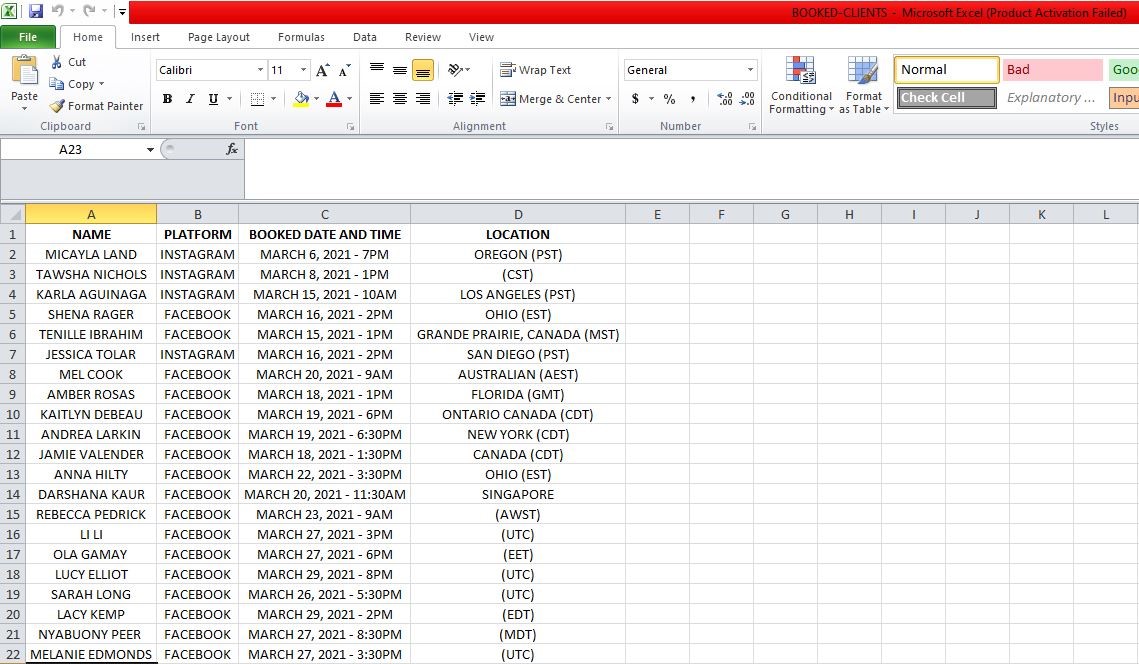Screen dimensions: 1139x664
Task: Switch to the View tab
Action: [x=481, y=37]
